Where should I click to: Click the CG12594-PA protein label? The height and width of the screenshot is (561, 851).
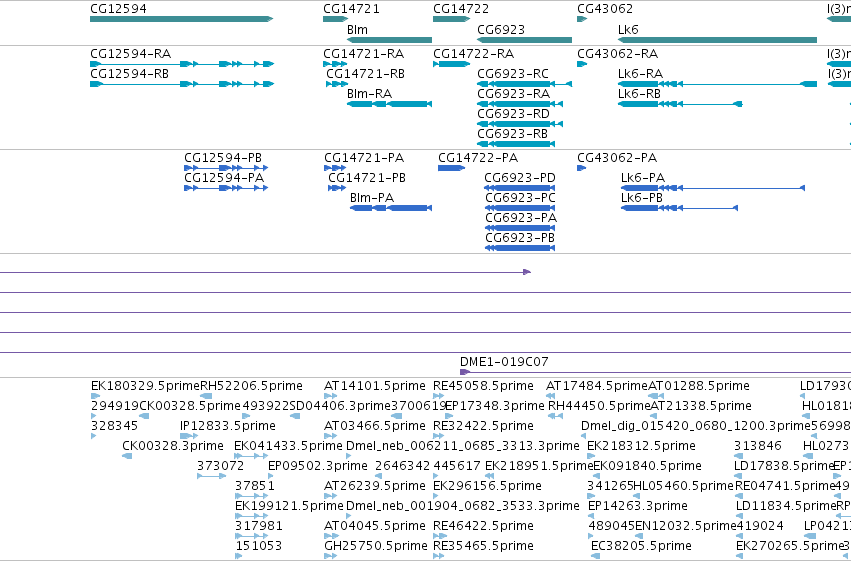click(224, 178)
